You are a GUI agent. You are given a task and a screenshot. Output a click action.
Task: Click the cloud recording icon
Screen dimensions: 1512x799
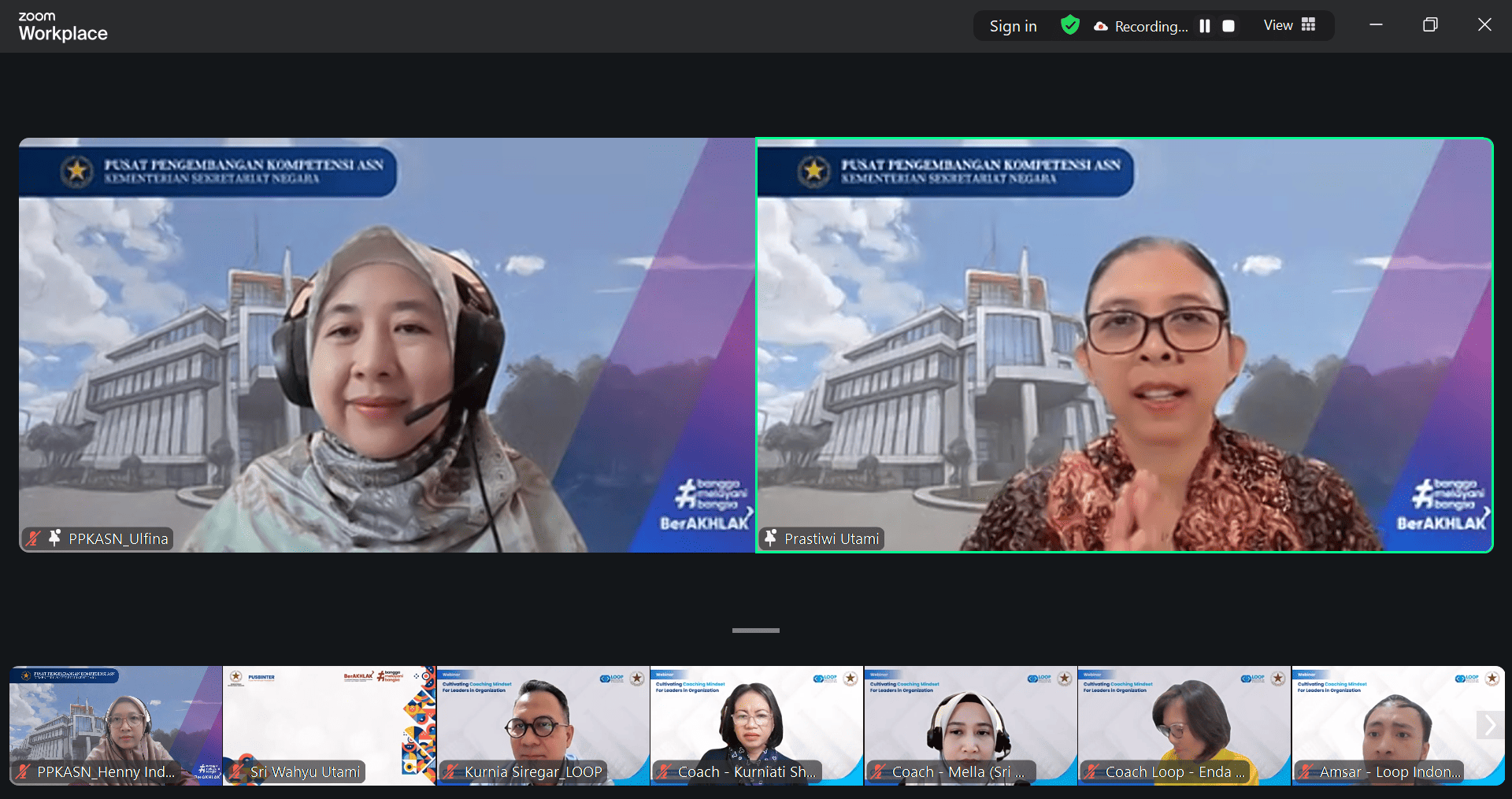pyautogui.click(x=1100, y=27)
